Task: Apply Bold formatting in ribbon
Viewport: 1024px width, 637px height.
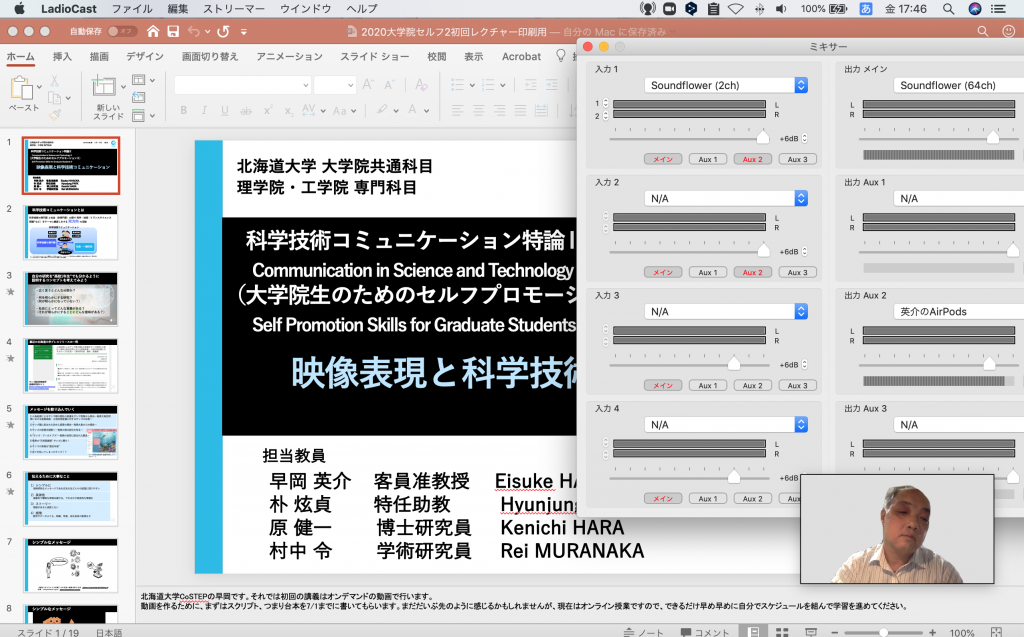Action: pyautogui.click(x=184, y=110)
